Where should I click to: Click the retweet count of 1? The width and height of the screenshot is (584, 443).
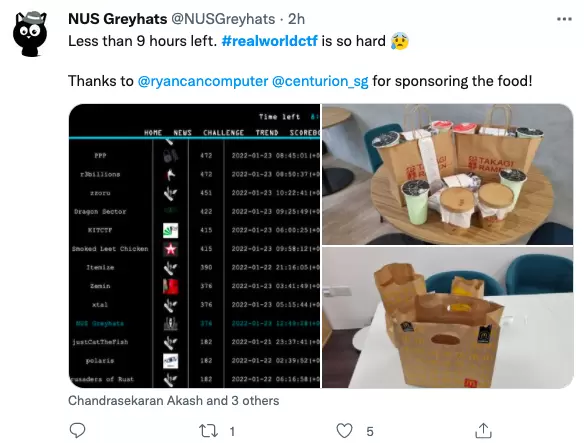pos(232,431)
